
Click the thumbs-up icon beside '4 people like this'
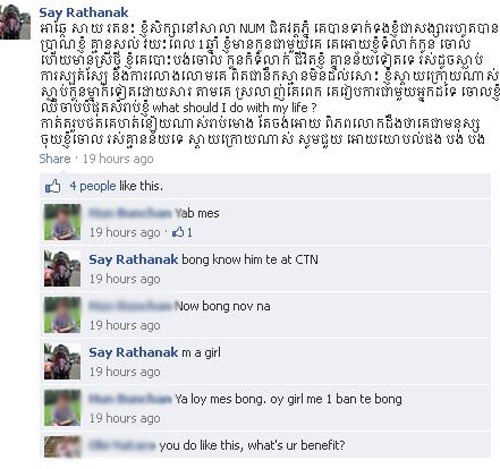53,186
